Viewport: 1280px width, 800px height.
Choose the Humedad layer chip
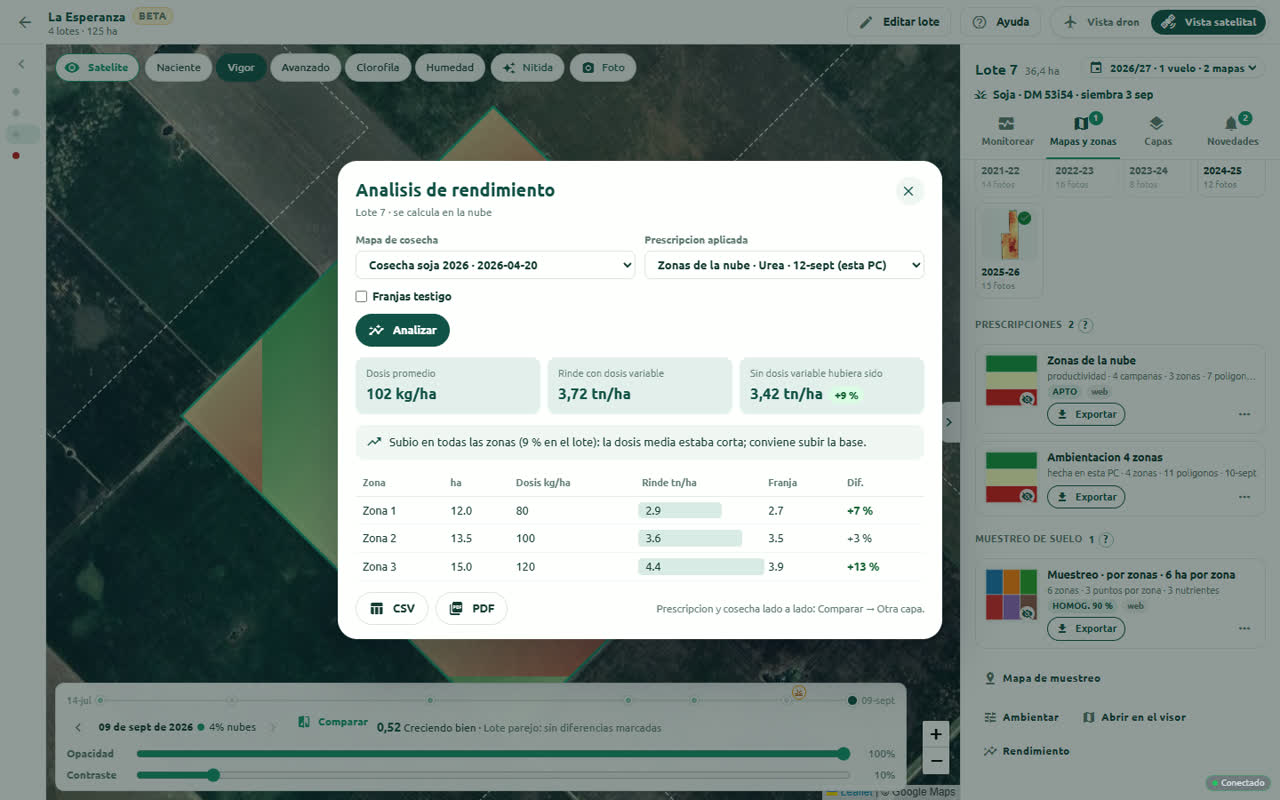(x=450, y=68)
